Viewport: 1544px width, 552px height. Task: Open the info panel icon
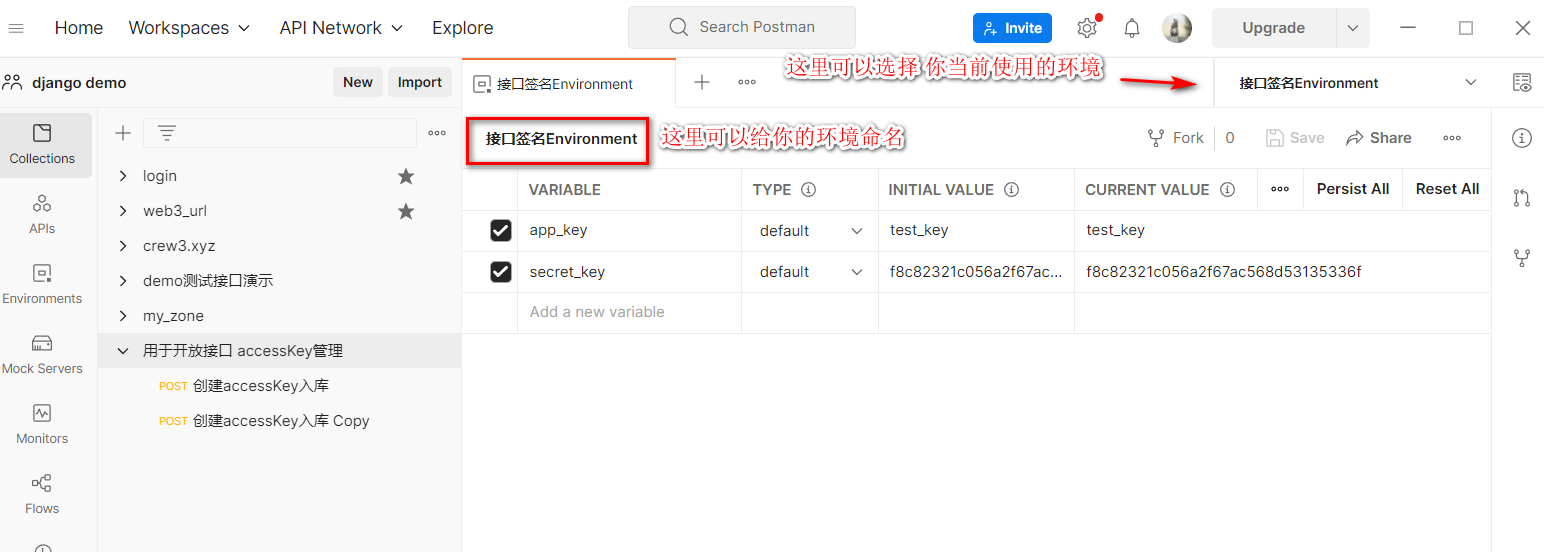1522,138
